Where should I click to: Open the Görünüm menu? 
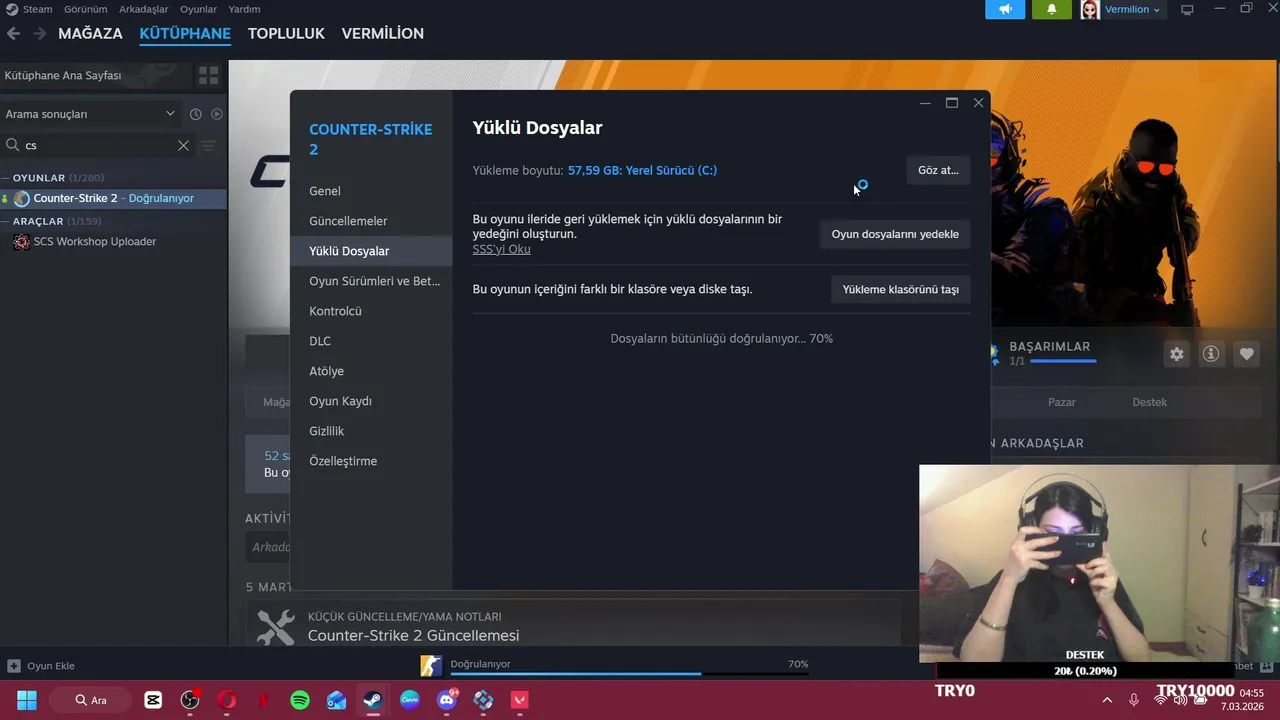[x=85, y=9]
